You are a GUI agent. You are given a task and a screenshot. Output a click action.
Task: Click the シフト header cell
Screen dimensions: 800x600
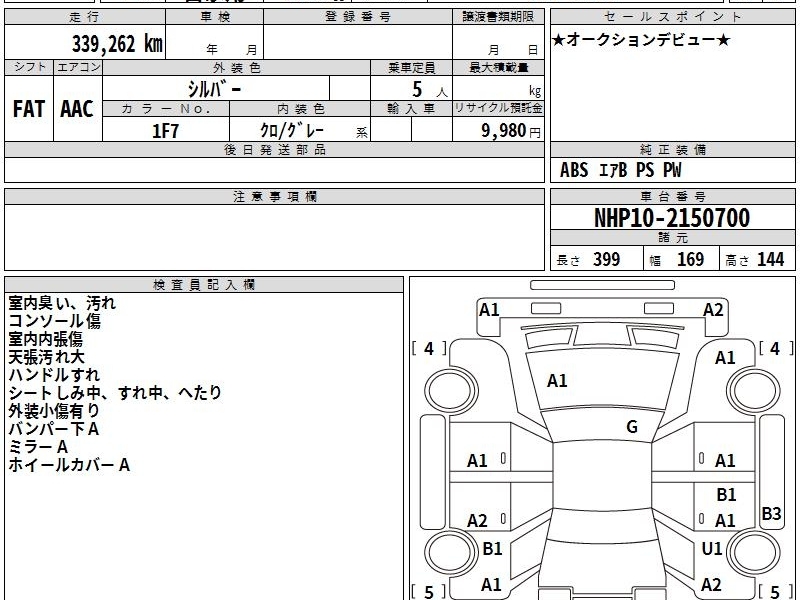click(x=29, y=67)
